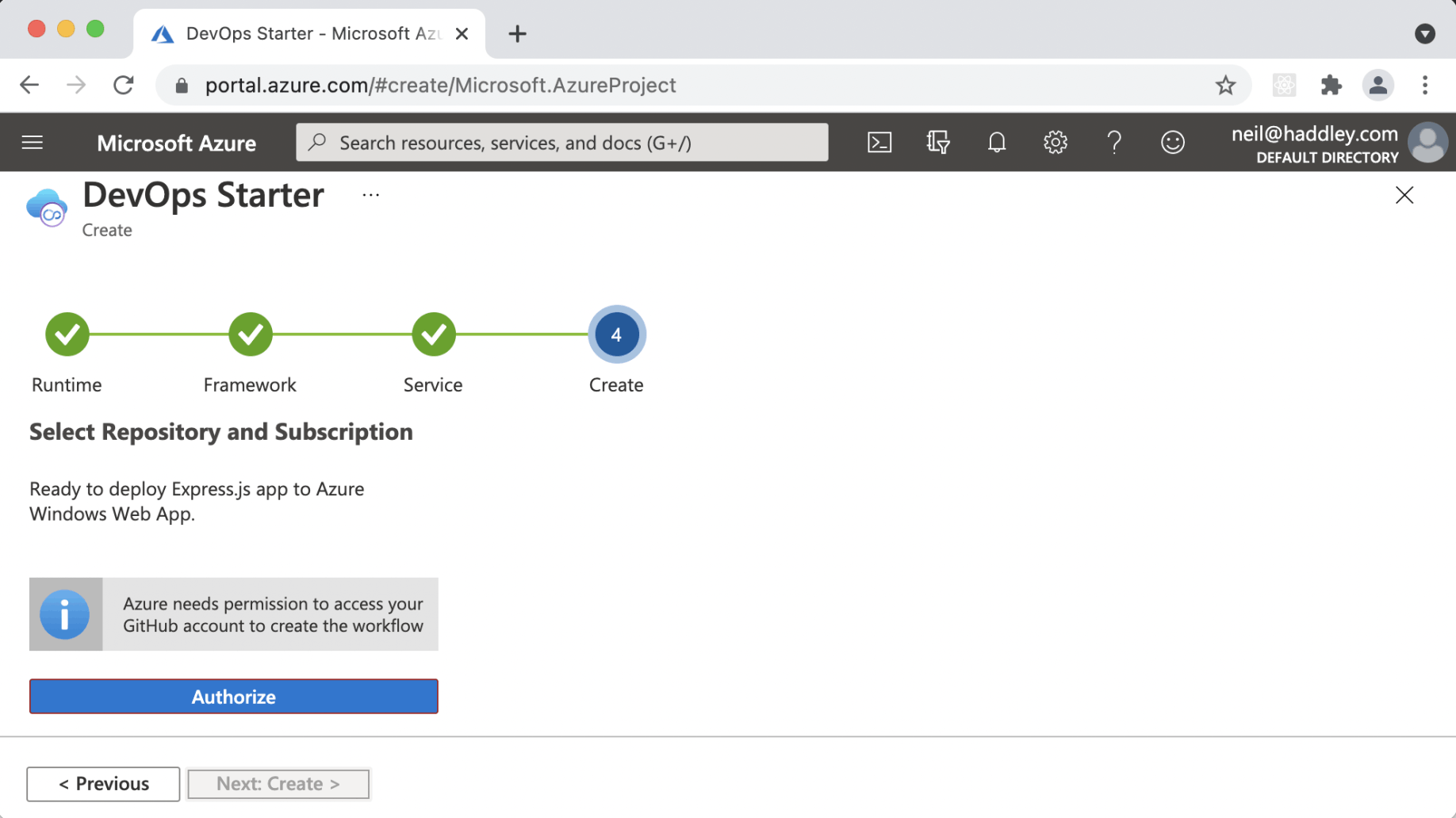Open the Help question mark menu
Viewport: 1456px width, 818px height.
tap(1113, 143)
